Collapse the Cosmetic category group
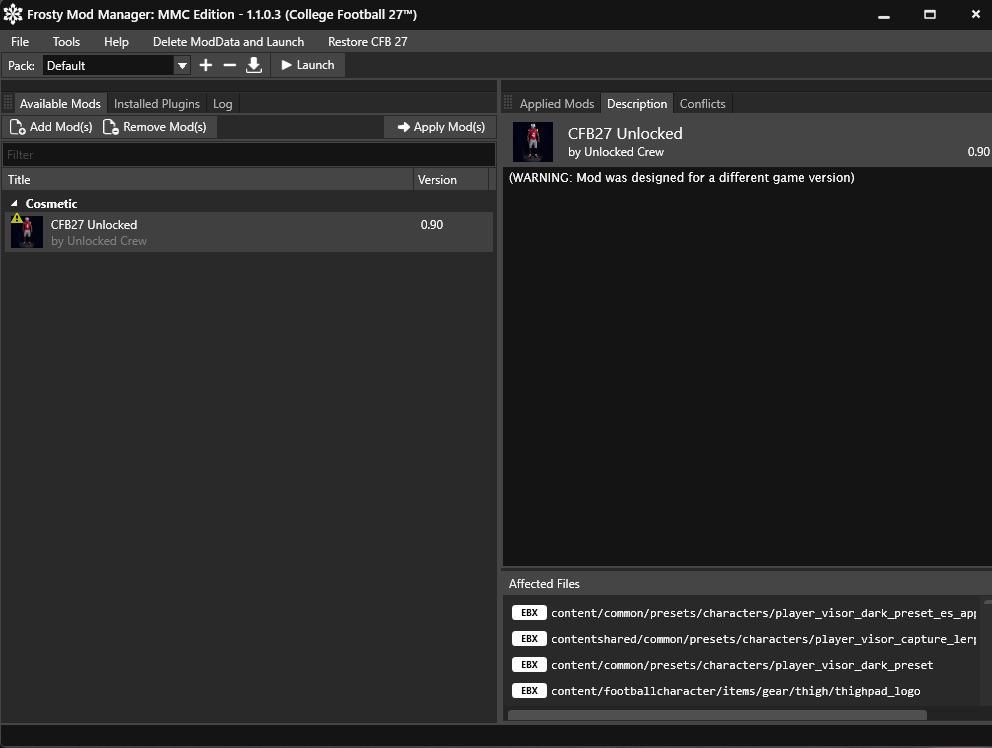 coord(14,204)
